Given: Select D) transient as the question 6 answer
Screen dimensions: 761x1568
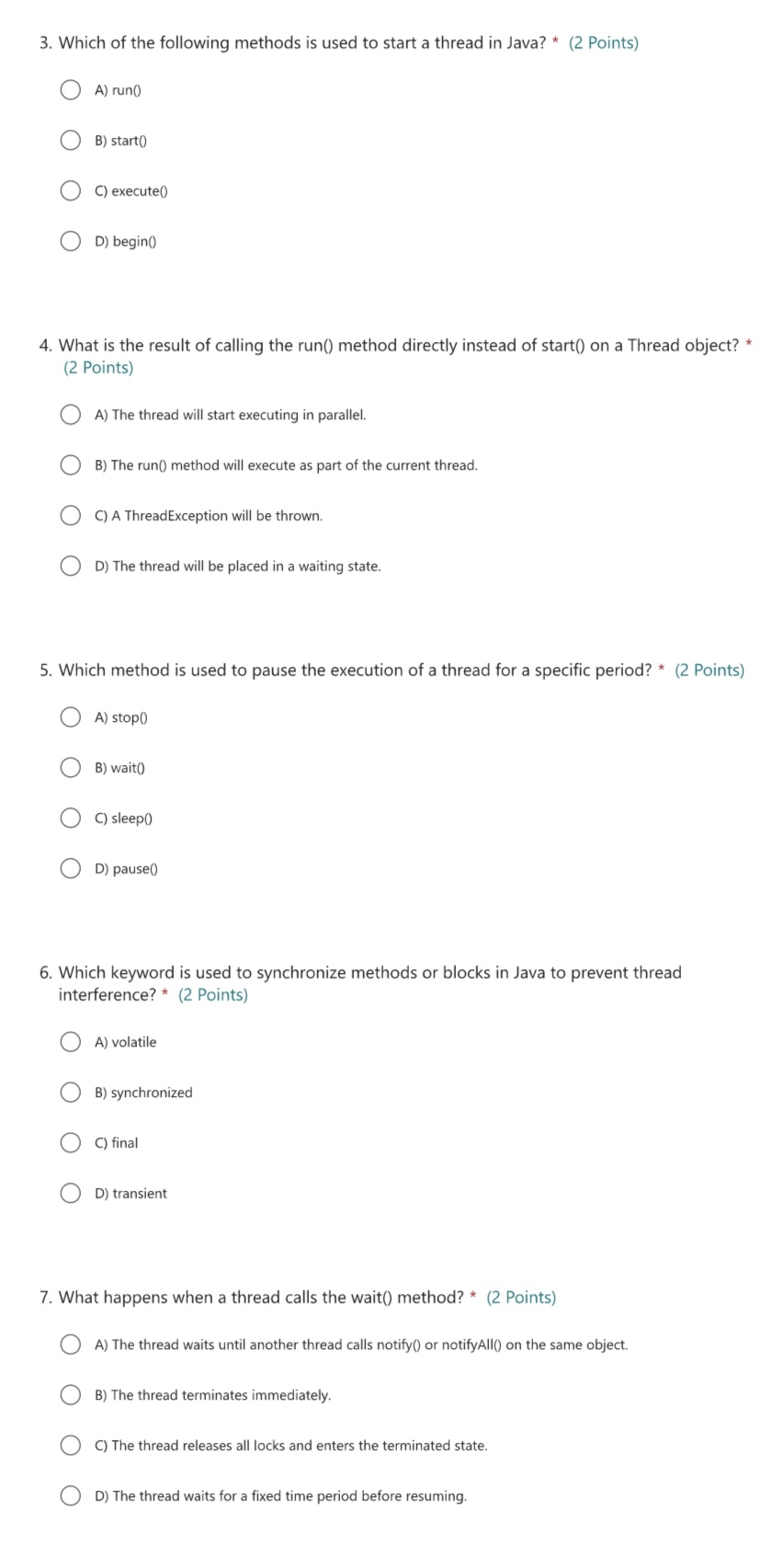Looking at the screenshot, I should 70,1193.
